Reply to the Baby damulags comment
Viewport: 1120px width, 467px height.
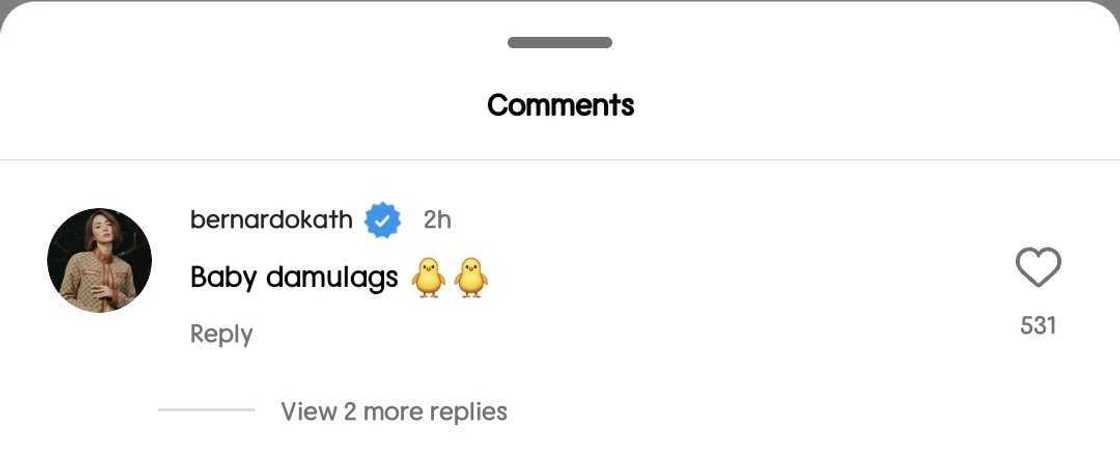(x=221, y=334)
